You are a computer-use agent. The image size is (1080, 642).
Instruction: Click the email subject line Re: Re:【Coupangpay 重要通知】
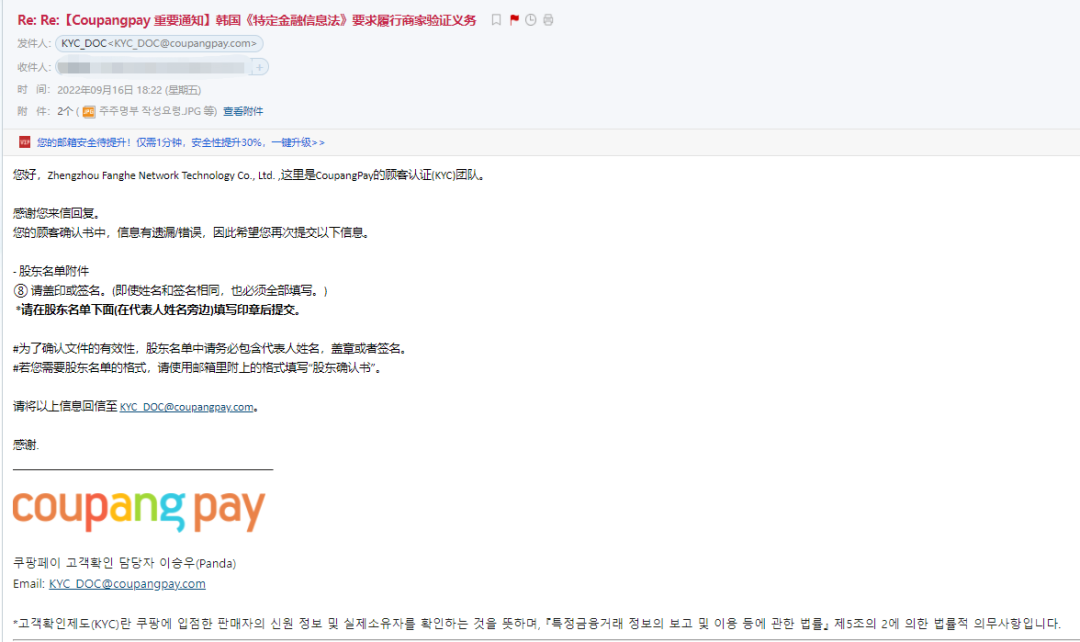coord(247,21)
